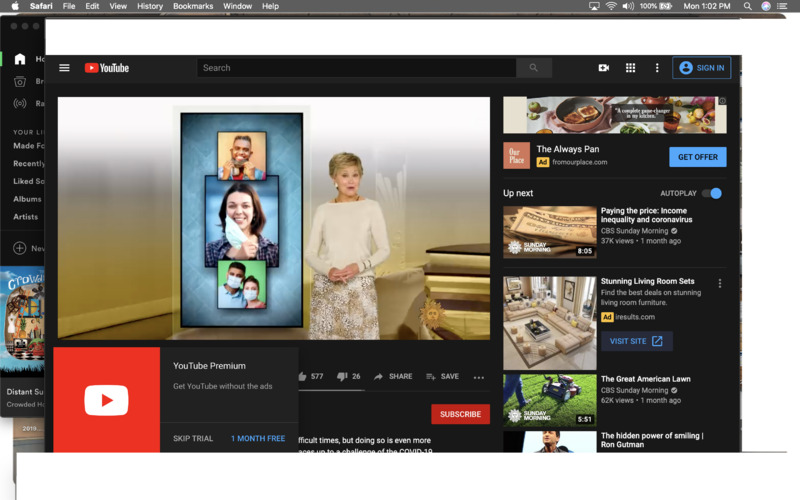Open the YouTube hamburger guide menu
Image resolution: width=800 pixels, height=500 pixels.
click(x=64, y=68)
